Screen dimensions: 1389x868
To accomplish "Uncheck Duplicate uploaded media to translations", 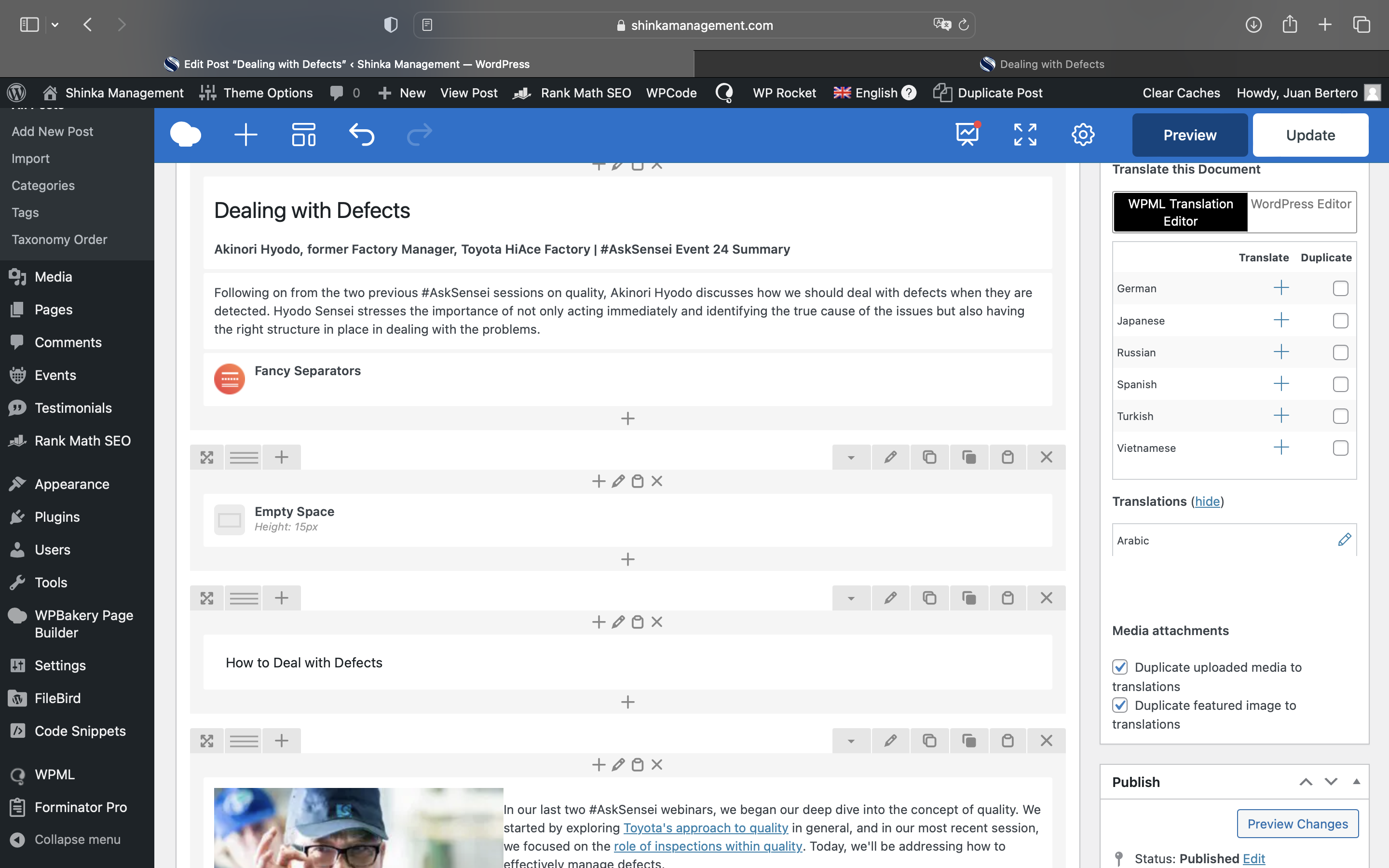I will [1120, 667].
